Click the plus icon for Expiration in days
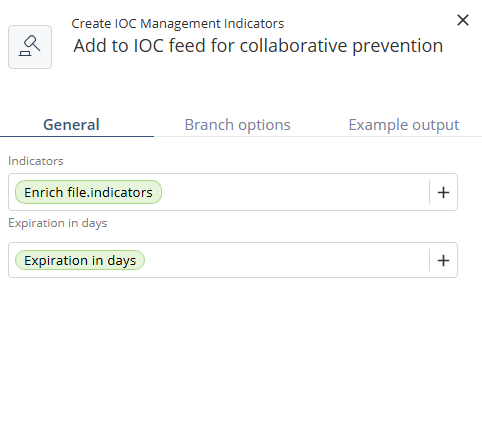The height and width of the screenshot is (447, 482). (x=443, y=260)
